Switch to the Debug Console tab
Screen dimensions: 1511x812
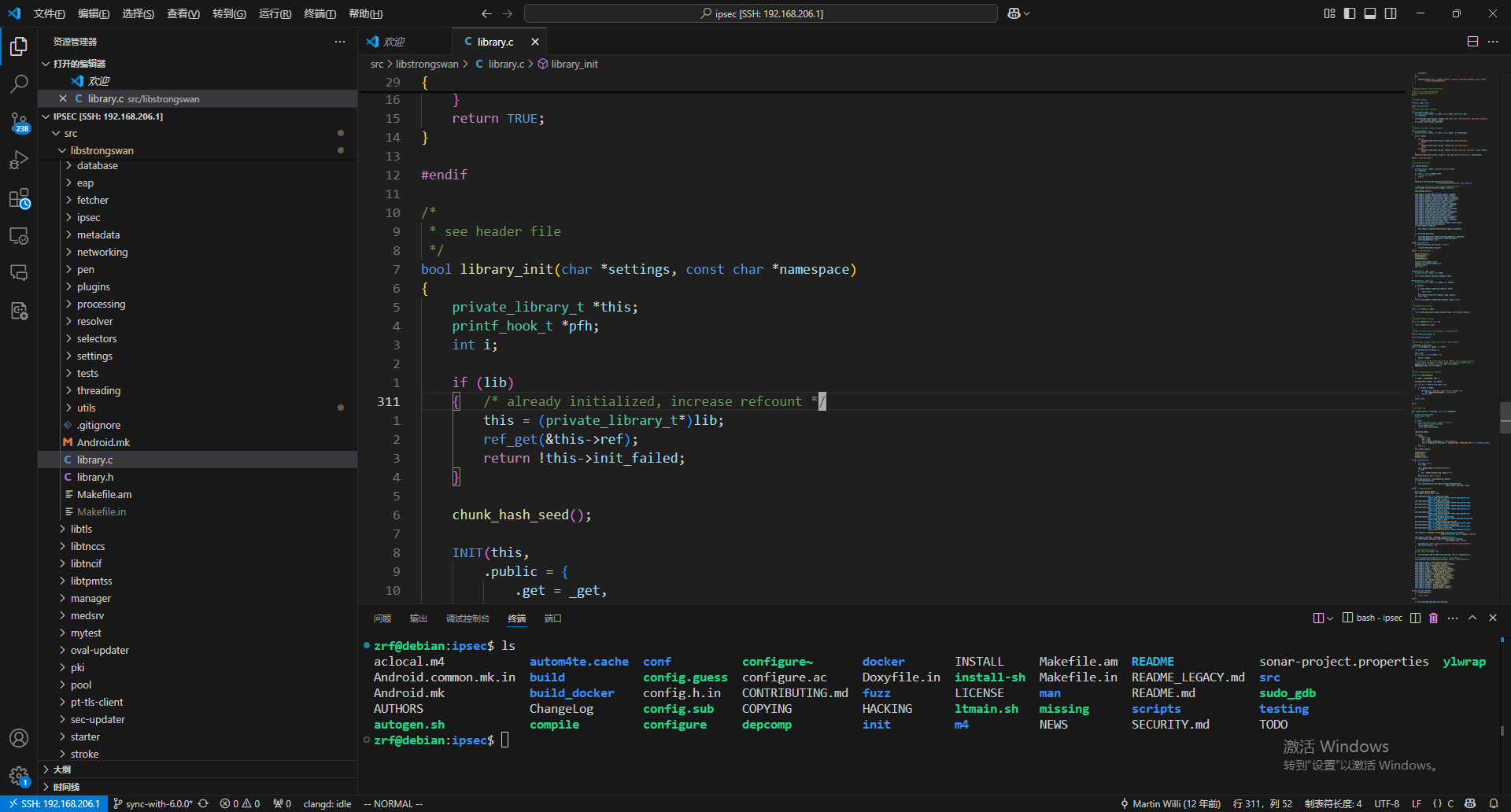tap(467, 618)
